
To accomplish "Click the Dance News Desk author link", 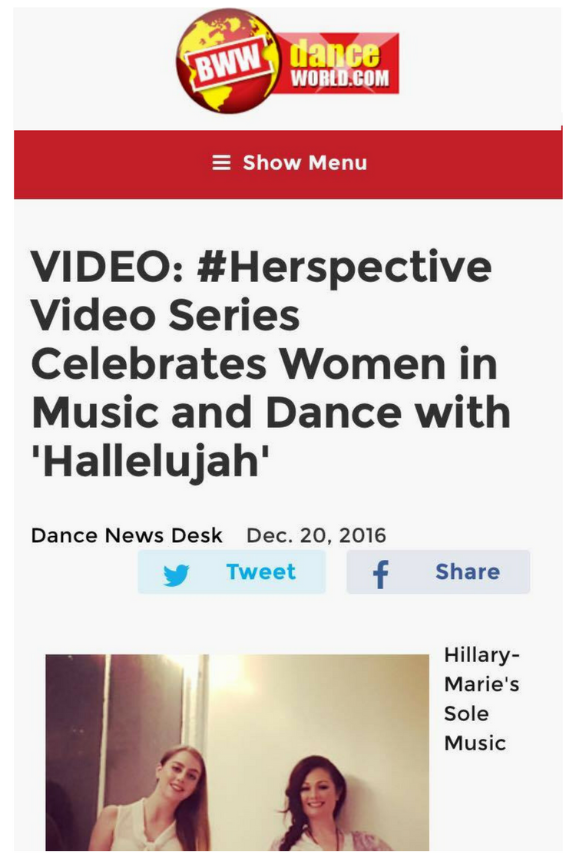I will coord(127,535).
